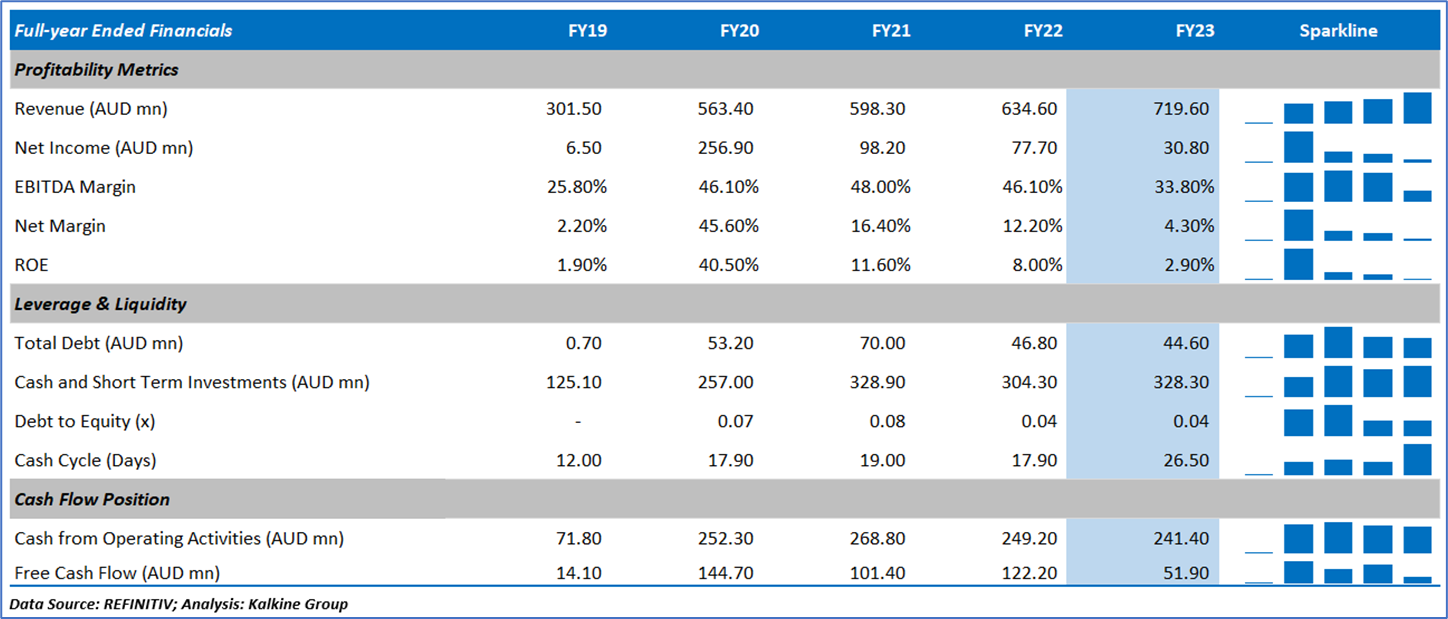Viewport: 1448px width, 619px height.
Task: Select the Total Debt sparkline chart
Action: 1338,343
